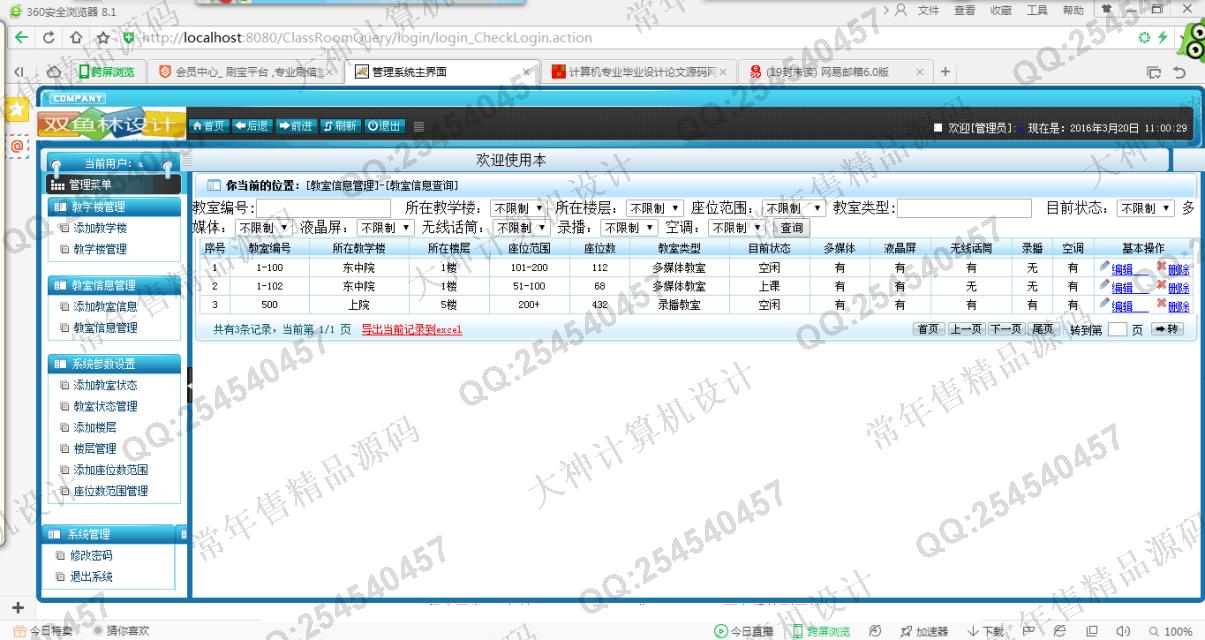Click the 首页 pagination button

(929, 329)
